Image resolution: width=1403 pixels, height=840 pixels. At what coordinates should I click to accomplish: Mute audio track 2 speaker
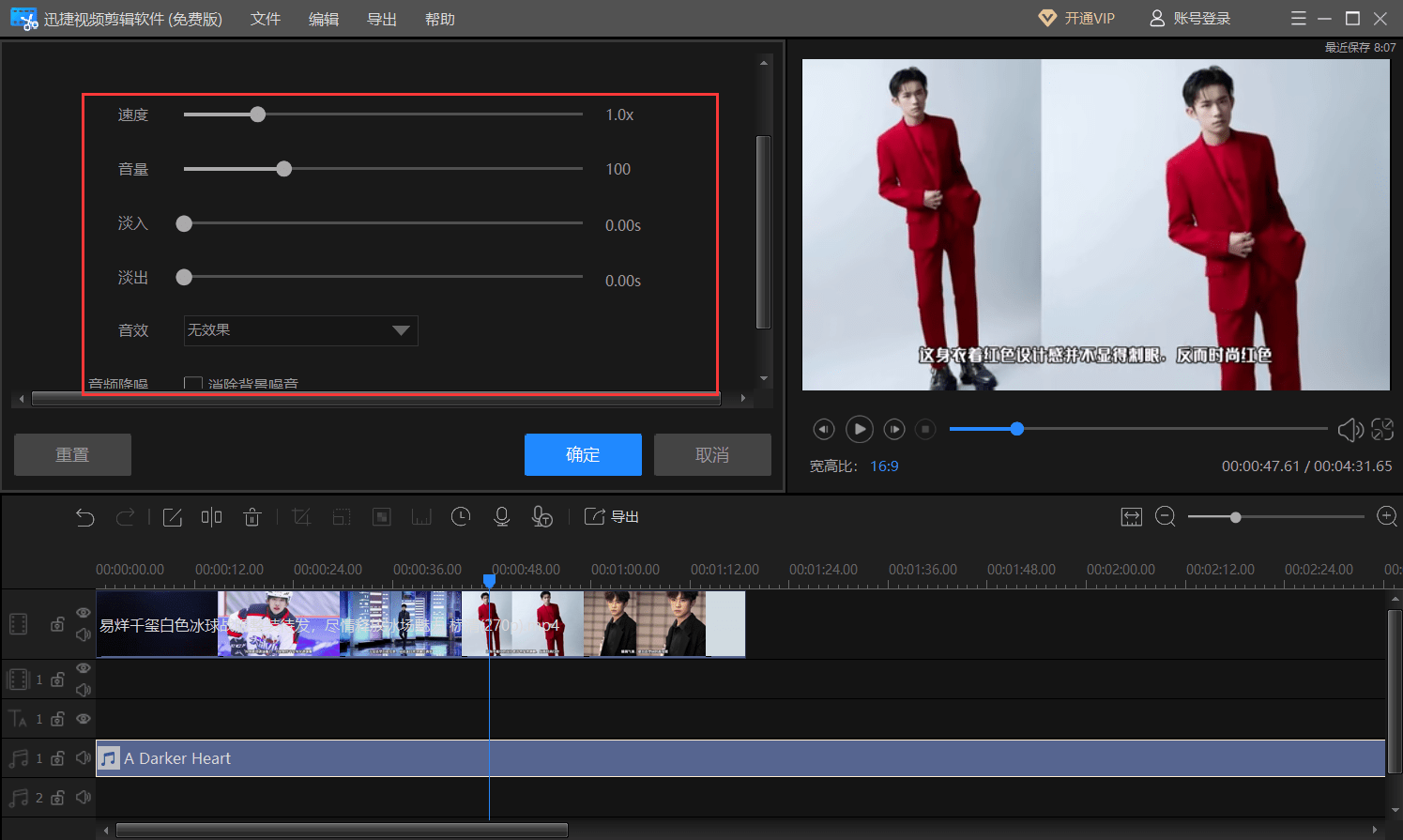coord(84,797)
